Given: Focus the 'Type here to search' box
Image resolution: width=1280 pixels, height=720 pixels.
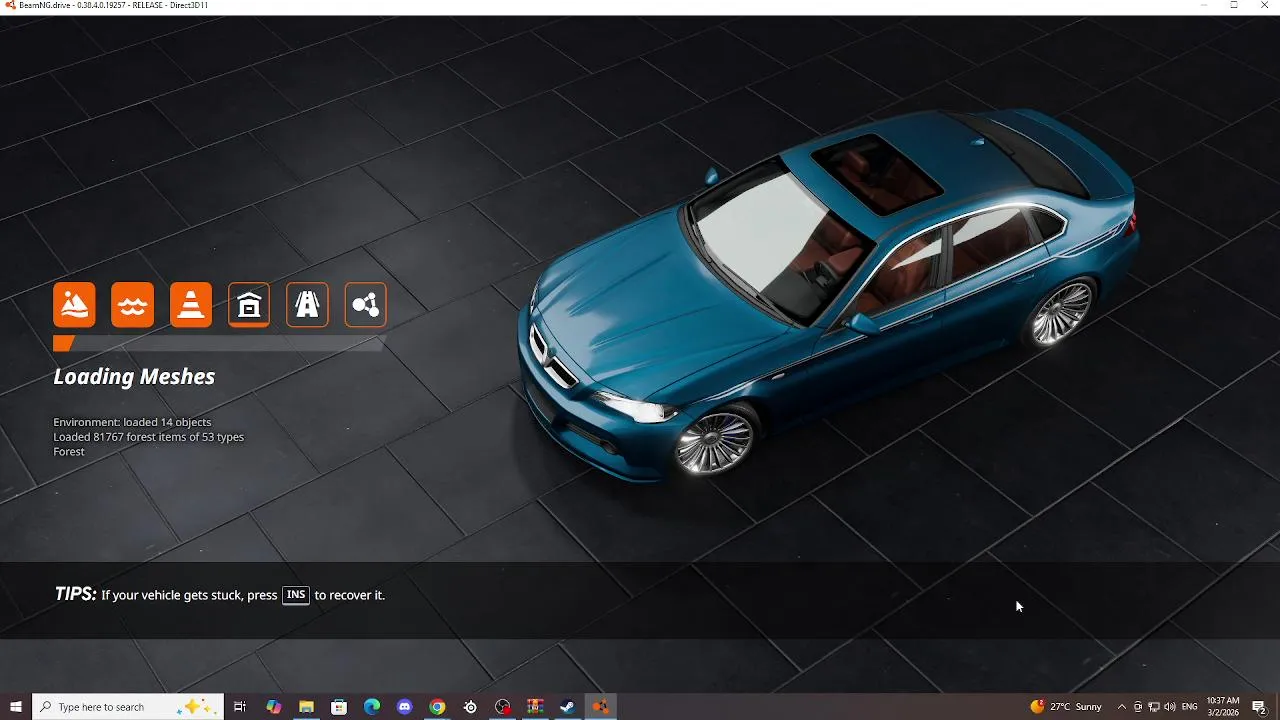Looking at the screenshot, I should tap(128, 707).
